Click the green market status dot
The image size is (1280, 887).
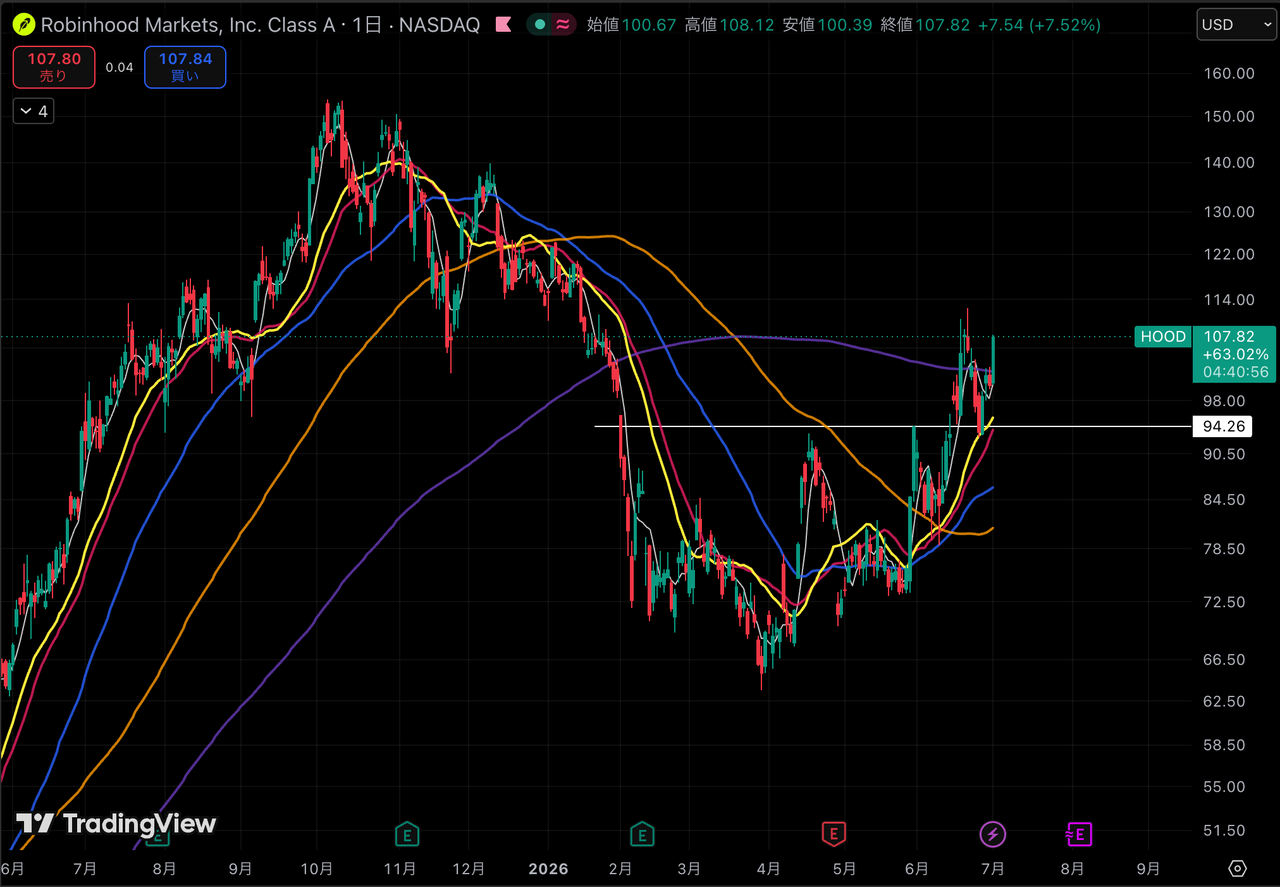tap(540, 24)
